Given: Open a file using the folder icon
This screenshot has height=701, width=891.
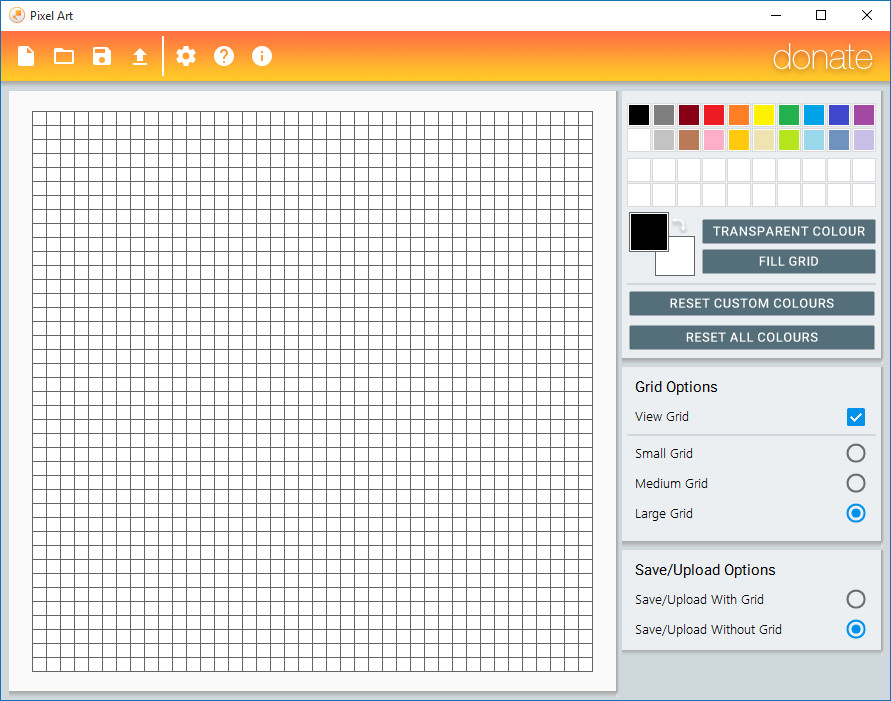Looking at the screenshot, I should [x=64, y=56].
